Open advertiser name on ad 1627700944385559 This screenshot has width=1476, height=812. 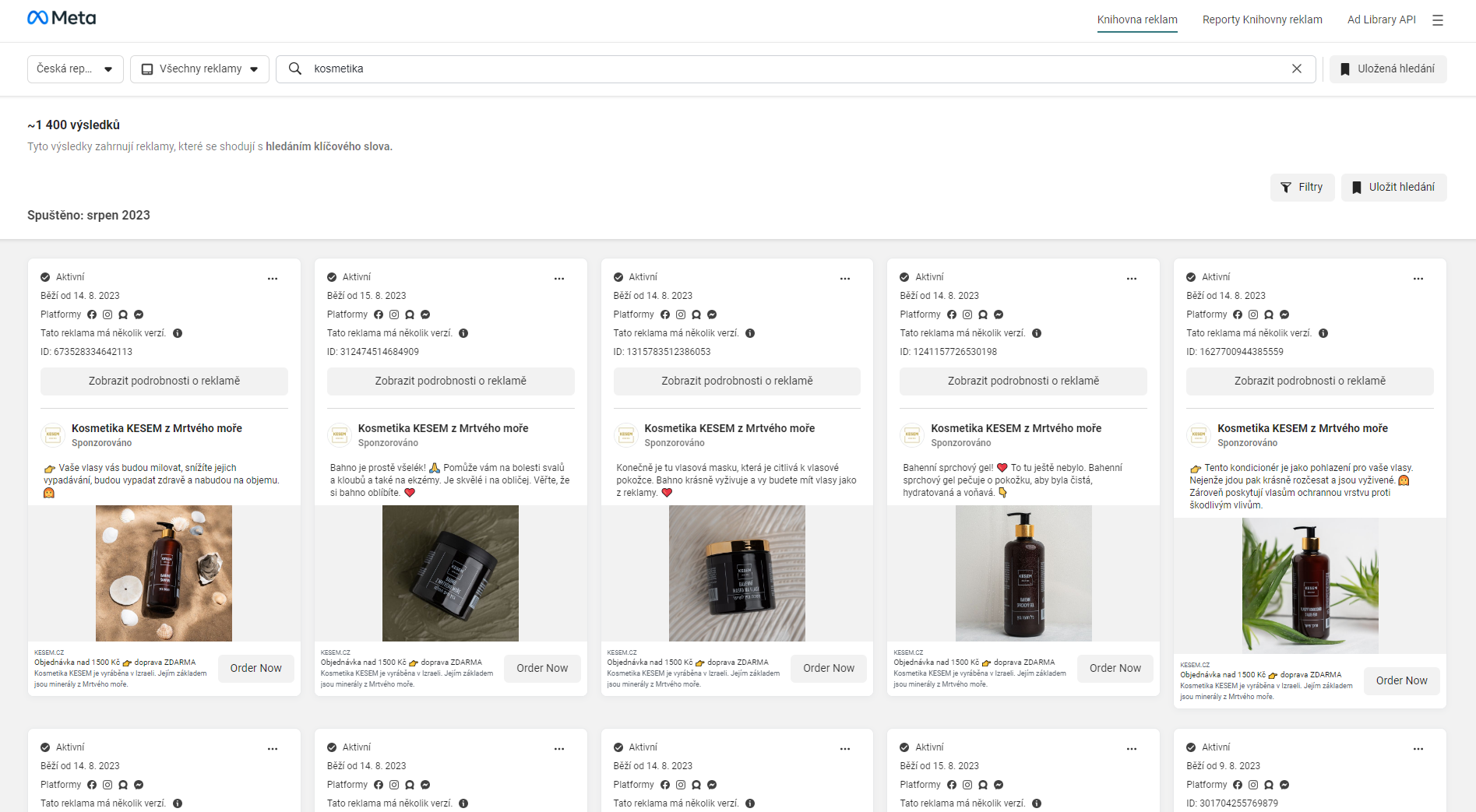(1302, 428)
